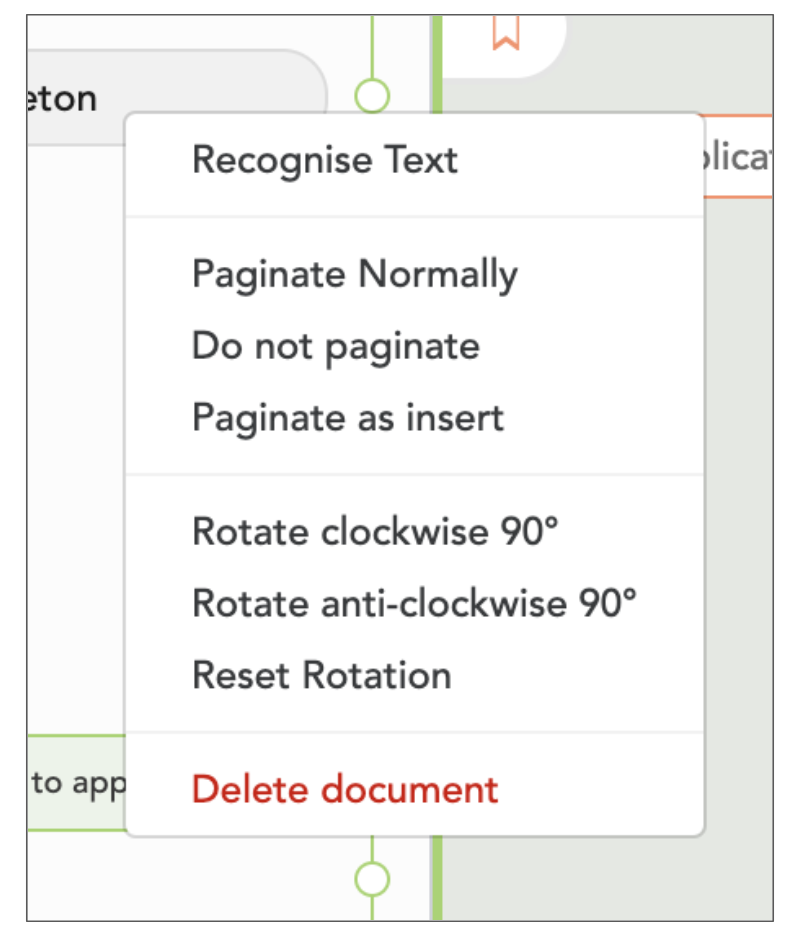Click empty left panel background
The width and height of the screenshot is (788, 930).
tap(76, 439)
